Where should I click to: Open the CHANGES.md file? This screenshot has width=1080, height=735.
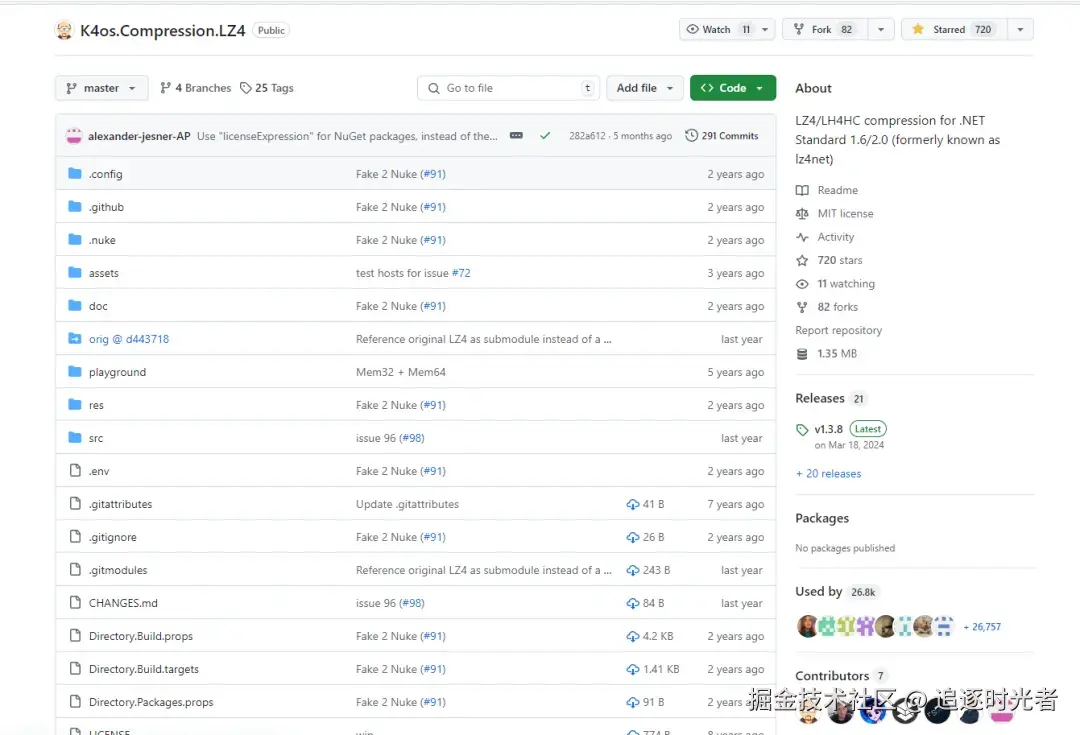coord(123,603)
